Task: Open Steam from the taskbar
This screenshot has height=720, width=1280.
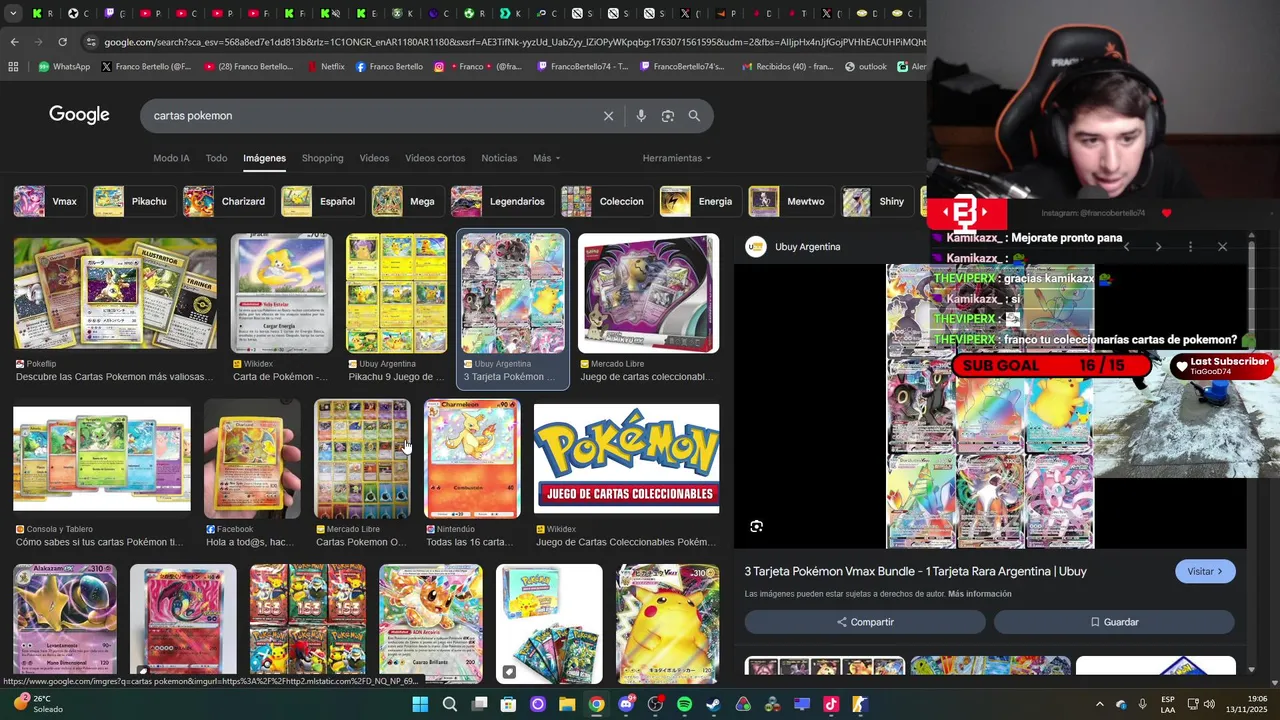Action: click(713, 704)
